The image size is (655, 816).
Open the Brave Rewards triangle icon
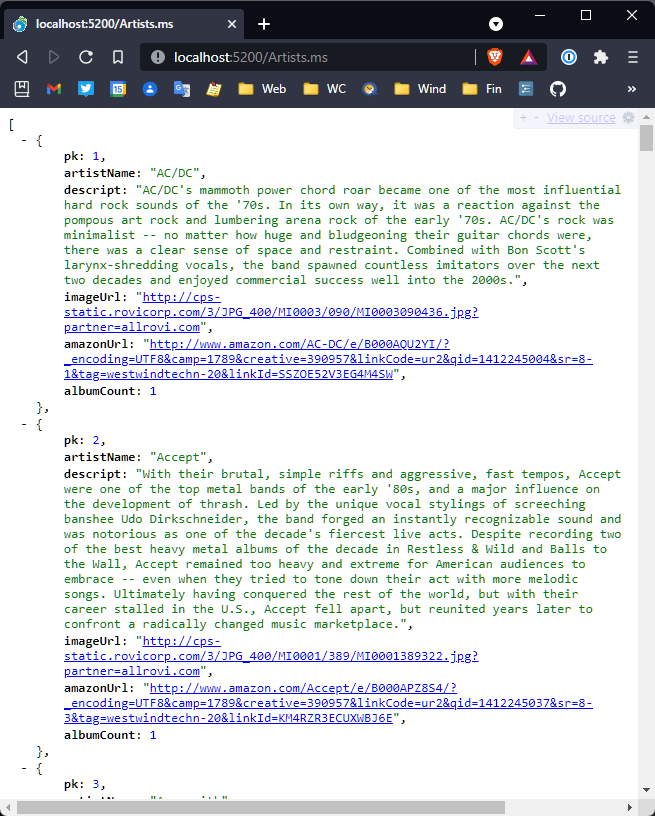click(x=528, y=57)
